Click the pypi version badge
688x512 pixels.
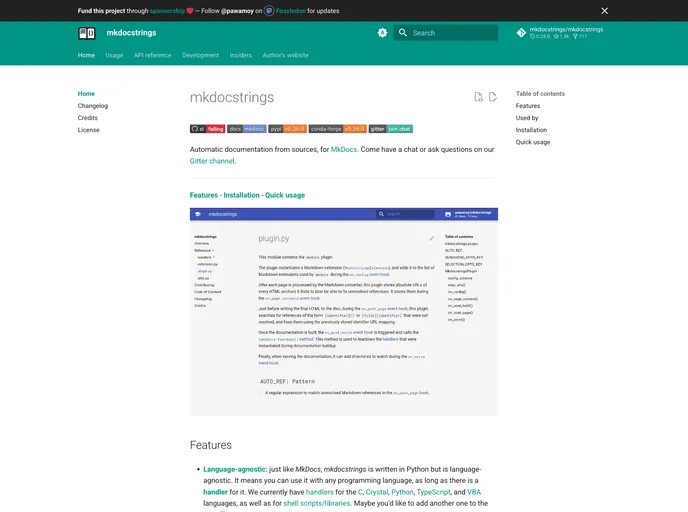287,129
